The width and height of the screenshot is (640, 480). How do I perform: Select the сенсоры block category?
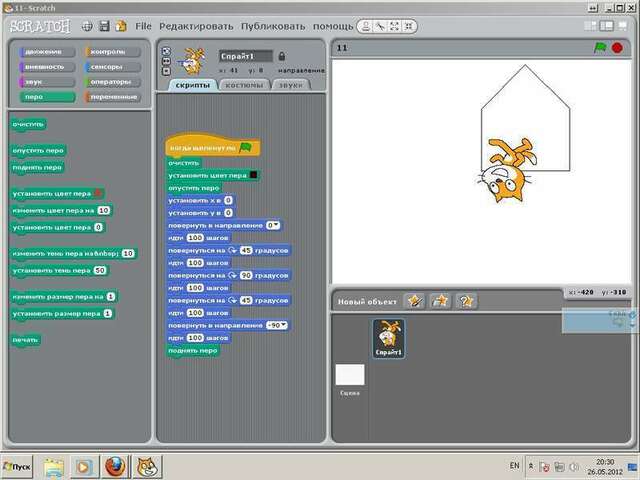tap(113, 67)
